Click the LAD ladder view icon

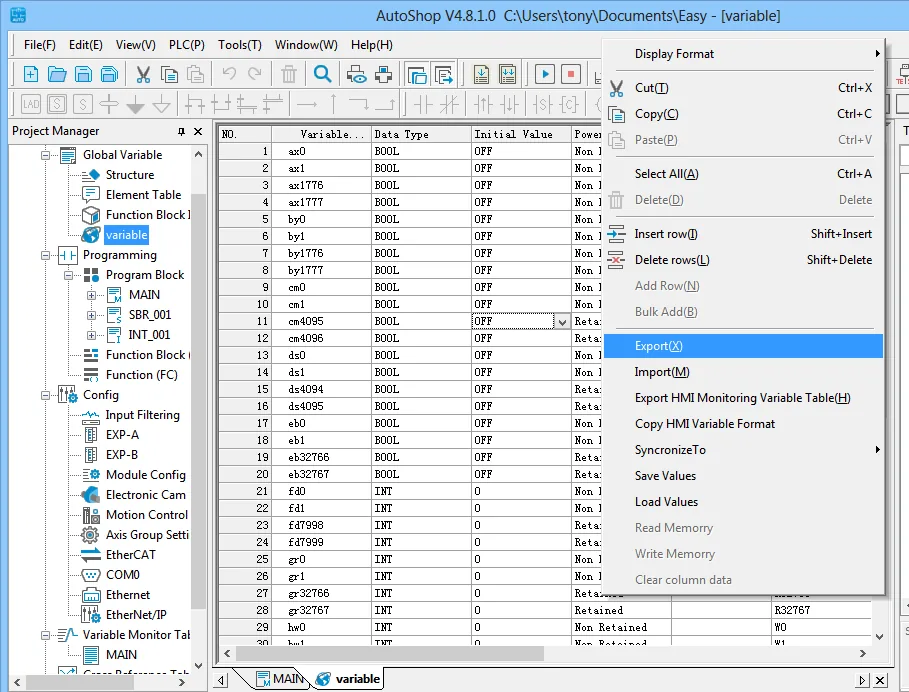click(31, 104)
